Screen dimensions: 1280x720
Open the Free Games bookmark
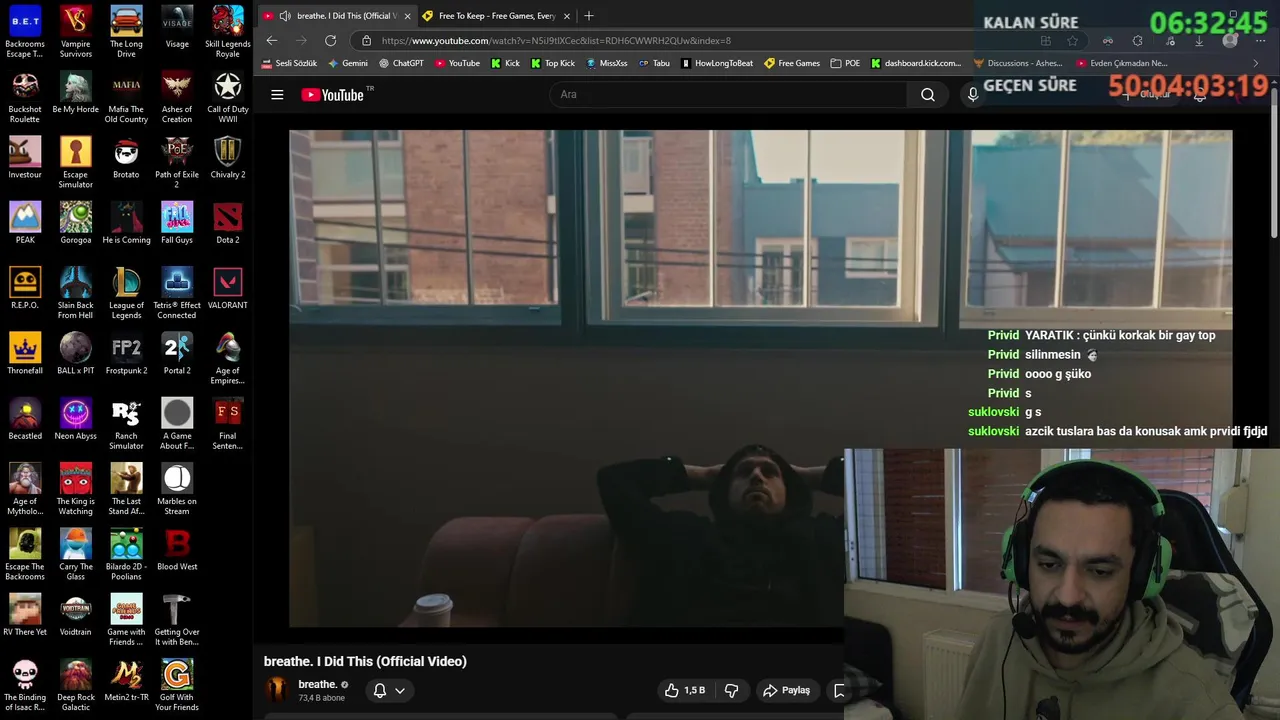coord(792,63)
